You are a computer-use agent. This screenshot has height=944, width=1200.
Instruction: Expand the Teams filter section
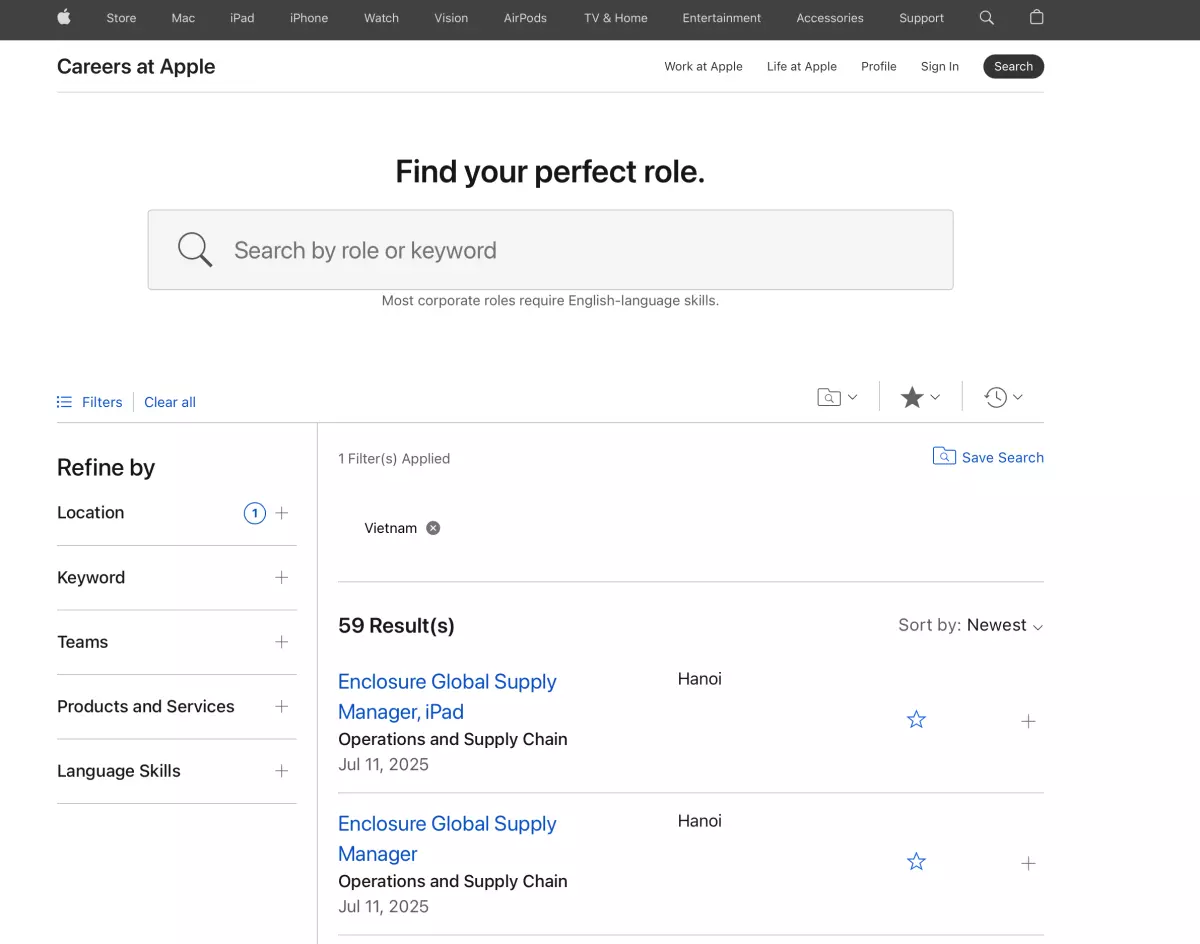click(282, 642)
